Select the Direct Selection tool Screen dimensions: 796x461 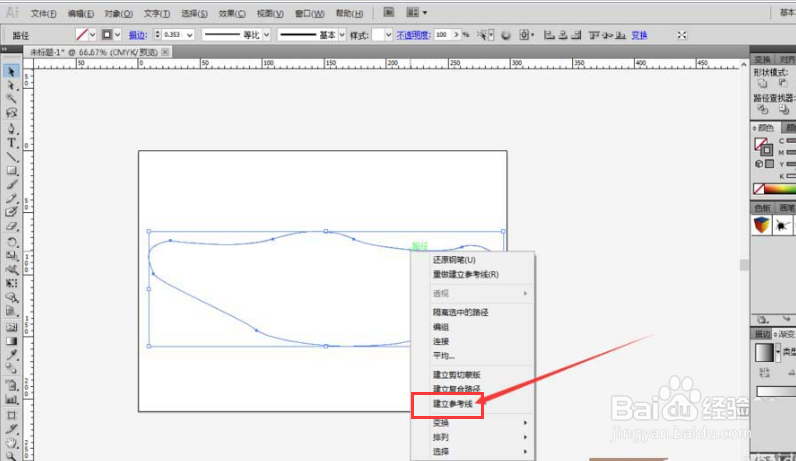tap(11, 85)
